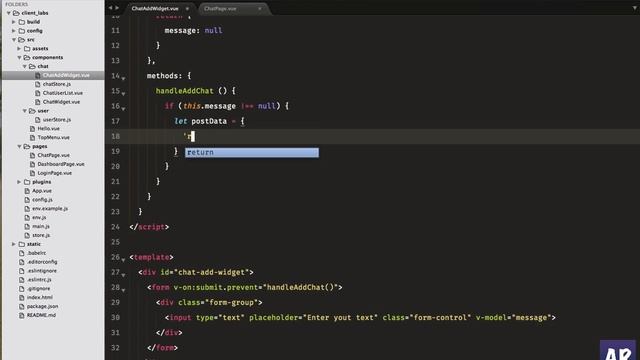Collapse the client_labs root folder

click(9, 13)
